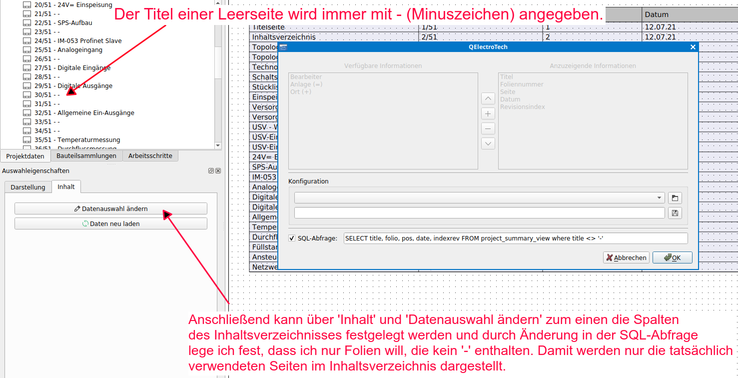
Task: Click into the SQL-Abfrage text field
Action: coord(515,238)
